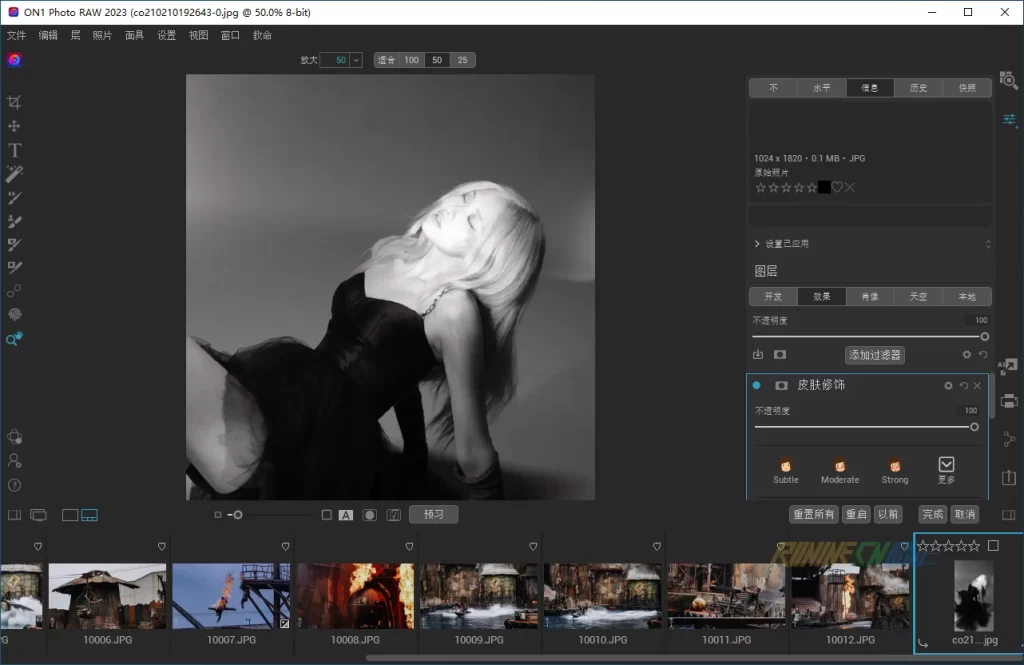Toggle the checkbox on the selected co21 thumbnail
Viewport: 1024px width, 665px height.
992,546
